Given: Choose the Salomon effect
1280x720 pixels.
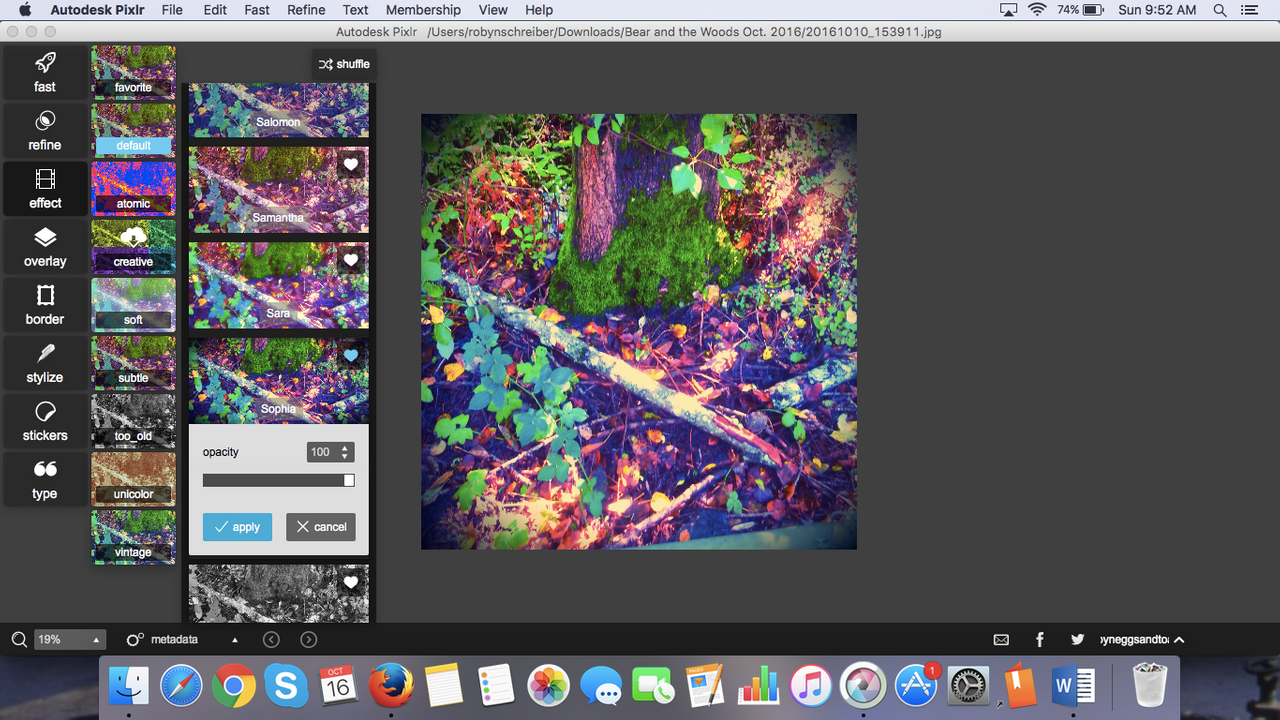Looking at the screenshot, I should click(278, 110).
